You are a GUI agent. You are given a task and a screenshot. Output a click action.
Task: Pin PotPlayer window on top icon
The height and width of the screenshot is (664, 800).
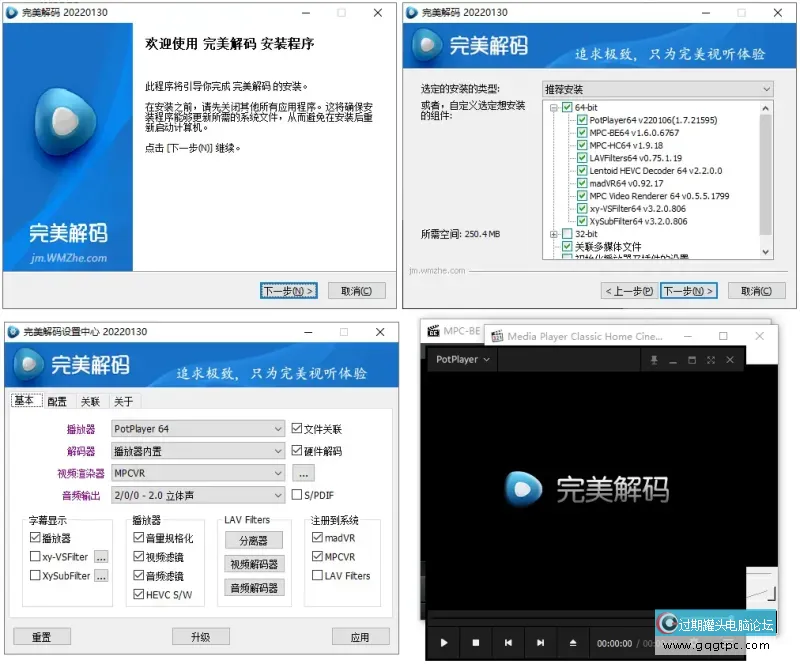(654, 360)
